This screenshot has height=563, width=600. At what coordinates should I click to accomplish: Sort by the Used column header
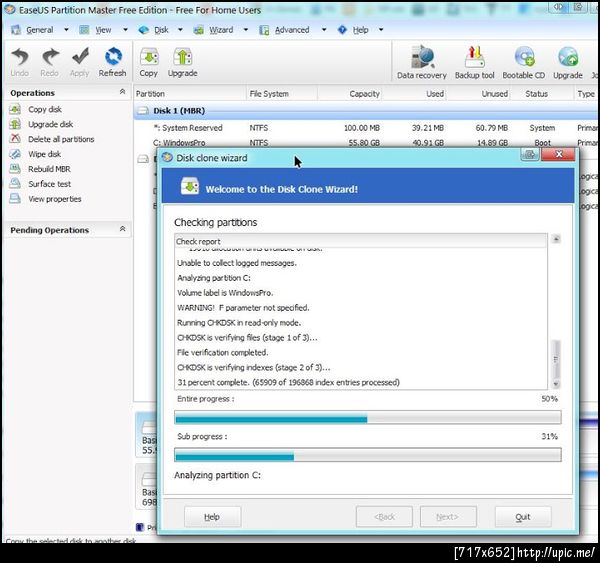pos(414,94)
